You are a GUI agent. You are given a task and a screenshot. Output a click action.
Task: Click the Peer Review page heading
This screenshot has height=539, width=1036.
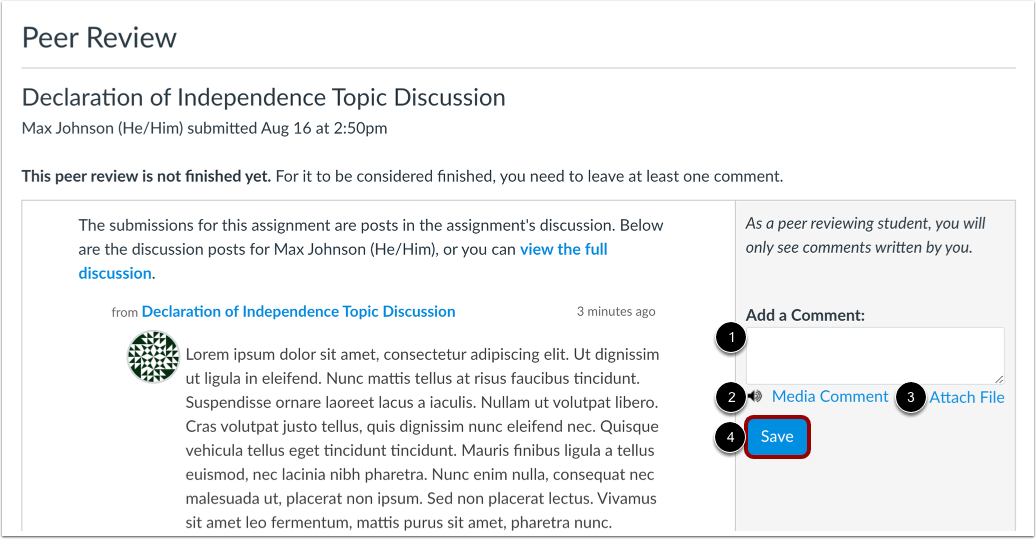[x=99, y=38]
